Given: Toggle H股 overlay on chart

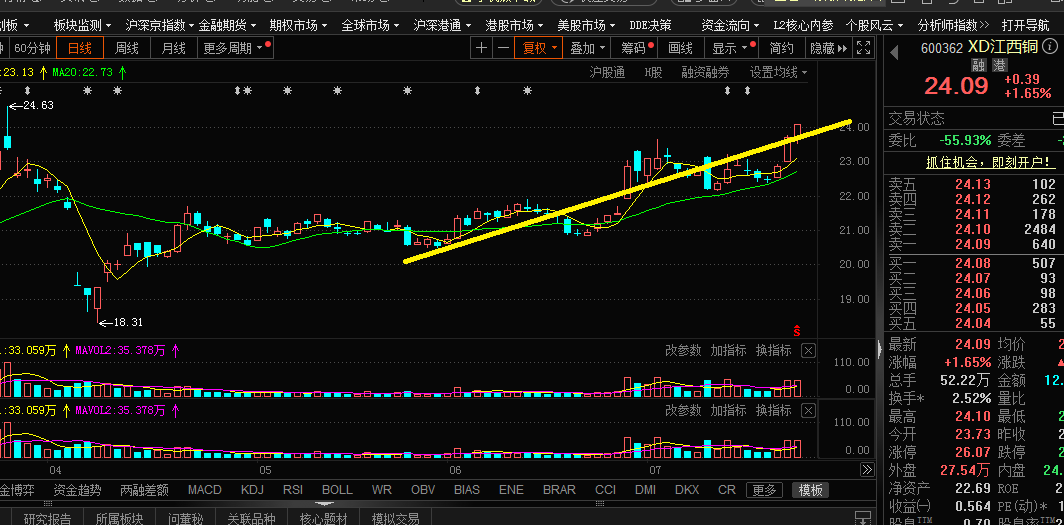Looking at the screenshot, I should click(x=653, y=73).
